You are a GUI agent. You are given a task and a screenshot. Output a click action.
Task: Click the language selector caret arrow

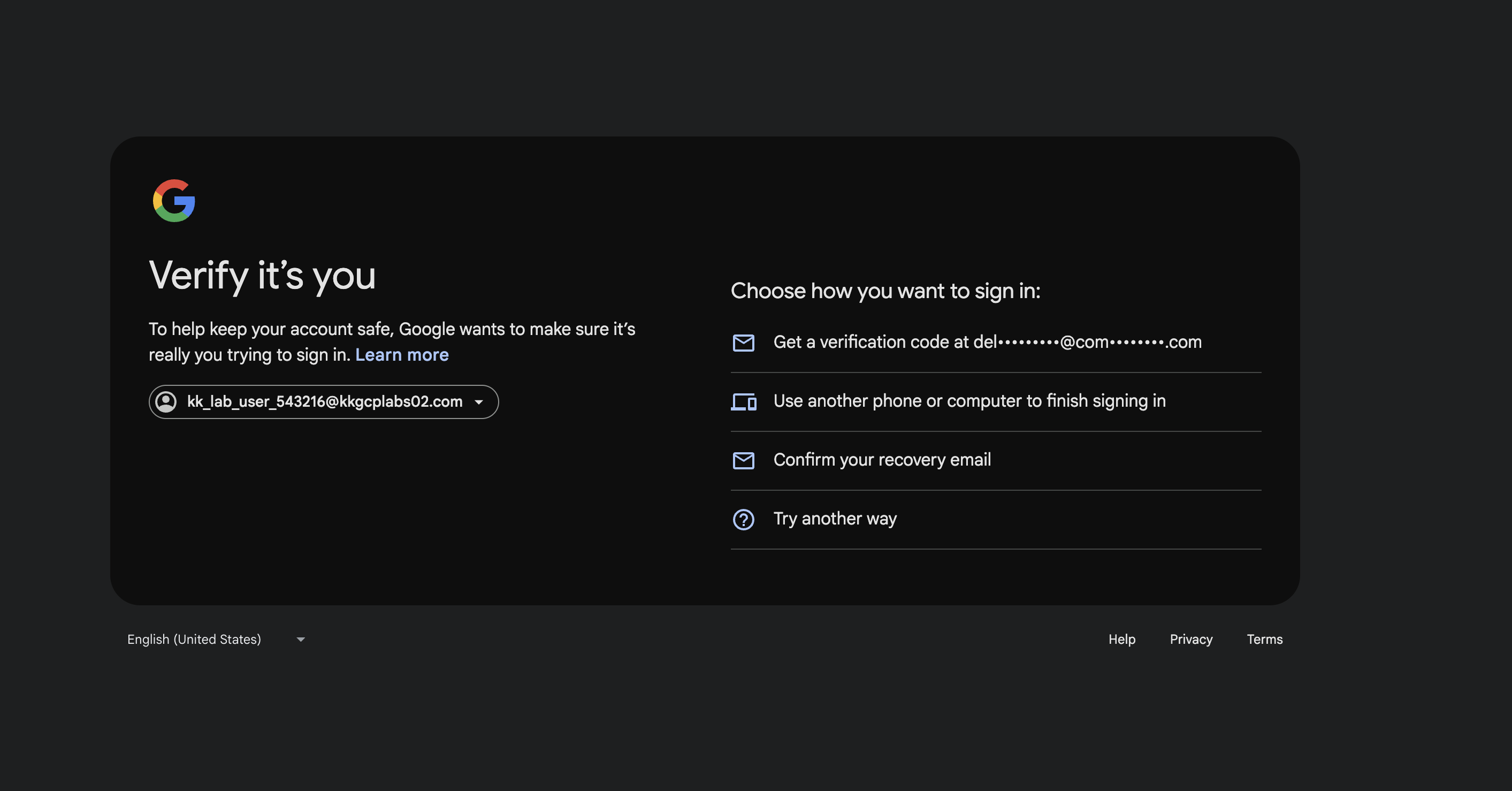pos(301,639)
